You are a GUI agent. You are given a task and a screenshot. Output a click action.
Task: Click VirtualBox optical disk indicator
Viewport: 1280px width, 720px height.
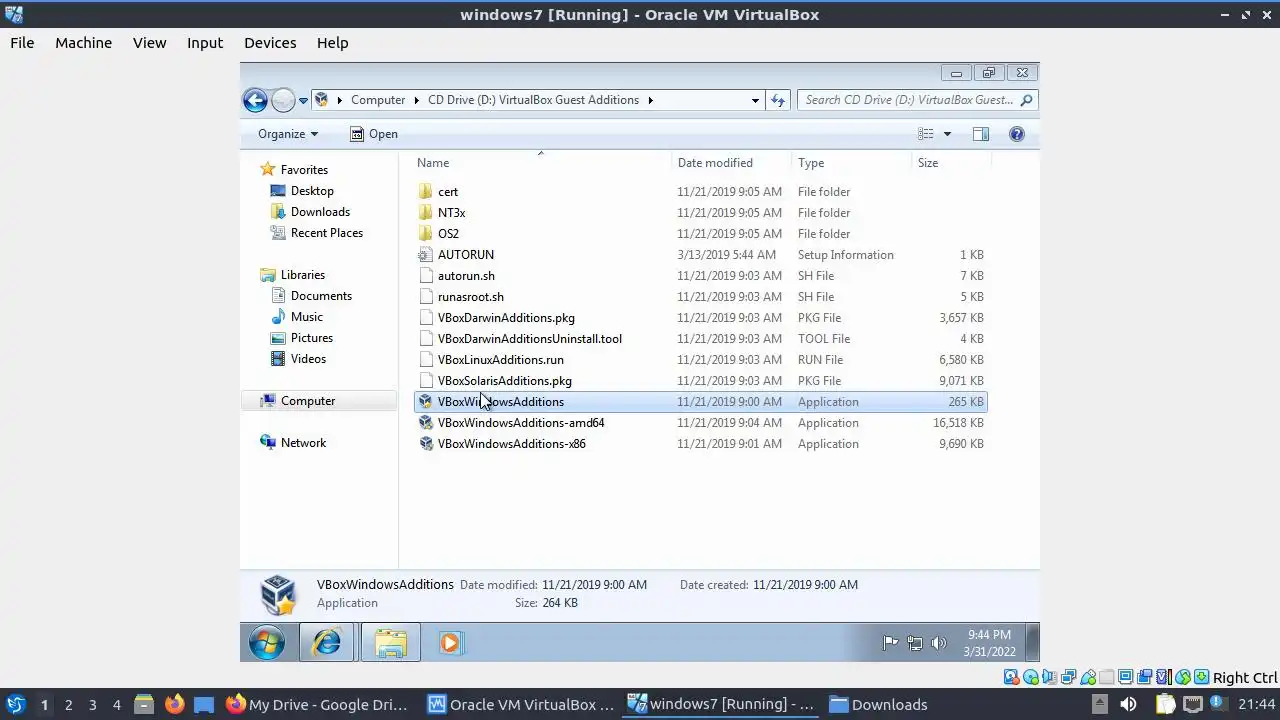click(1030, 677)
